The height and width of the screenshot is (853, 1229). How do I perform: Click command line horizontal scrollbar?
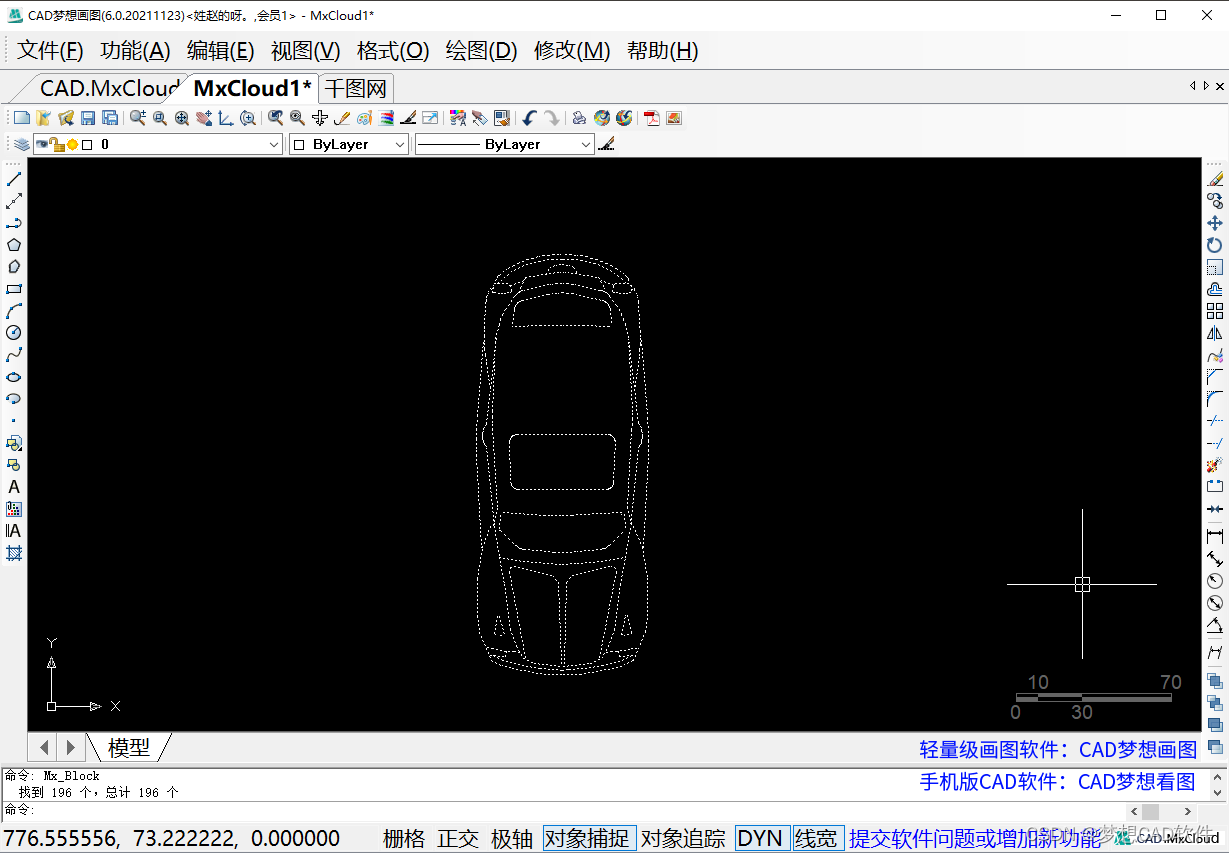(1161, 811)
